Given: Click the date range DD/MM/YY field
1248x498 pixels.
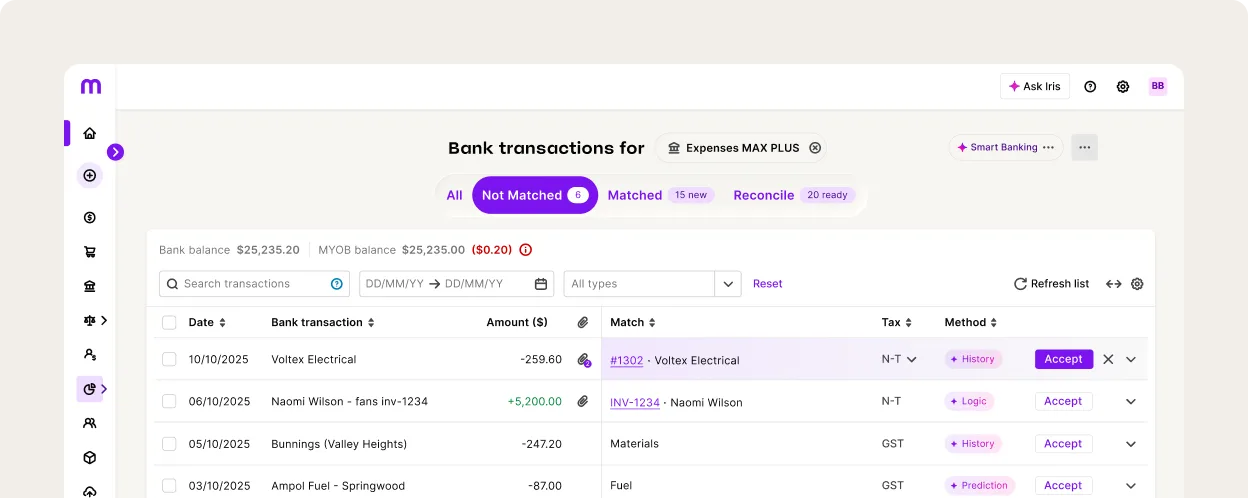Looking at the screenshot, I should tap(456, 284).
